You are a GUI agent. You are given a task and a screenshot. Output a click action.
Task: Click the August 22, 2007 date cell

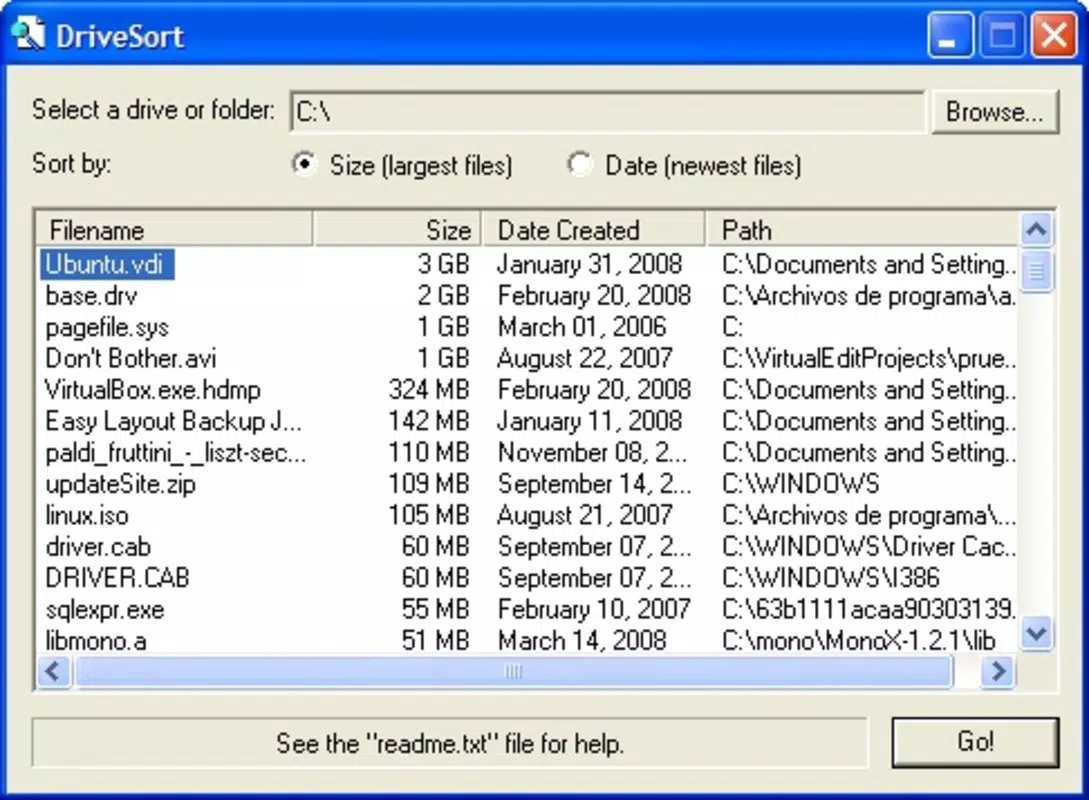click(x=585, y=358)
